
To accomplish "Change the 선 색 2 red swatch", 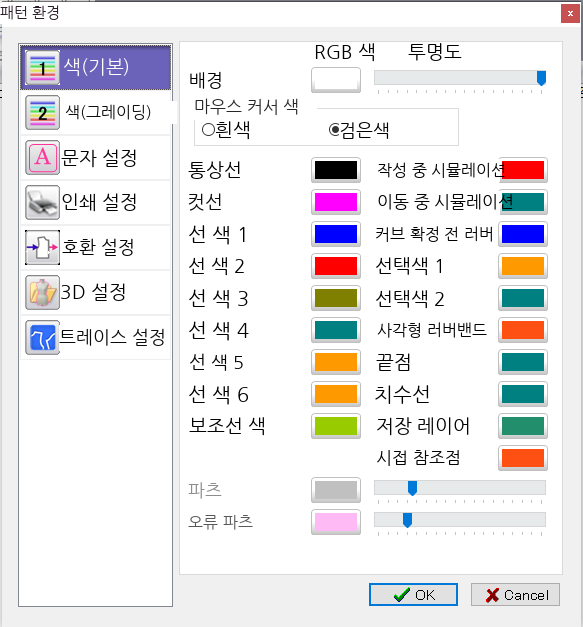I will 336,266.
